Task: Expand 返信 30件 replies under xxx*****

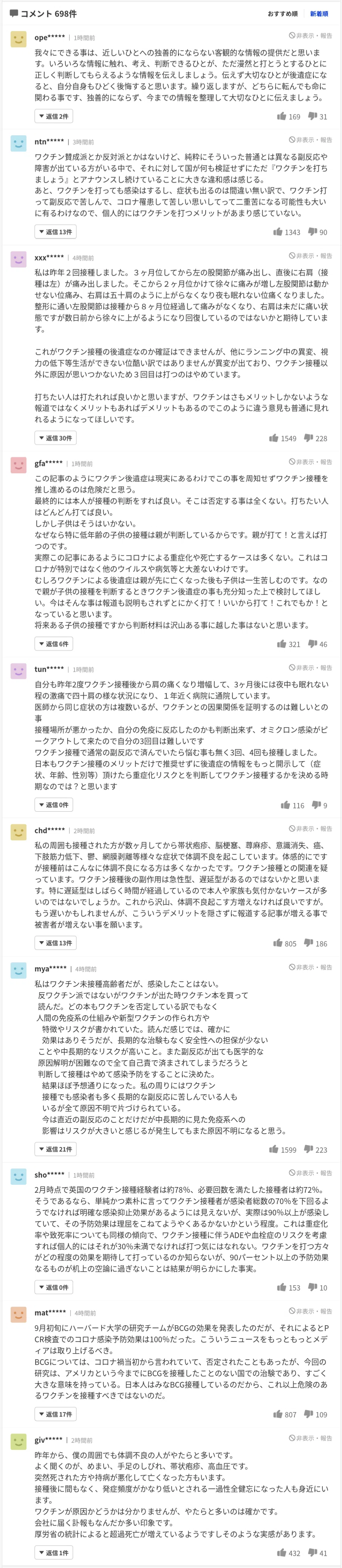Action: pyautogui.click(x=56, y=438)
